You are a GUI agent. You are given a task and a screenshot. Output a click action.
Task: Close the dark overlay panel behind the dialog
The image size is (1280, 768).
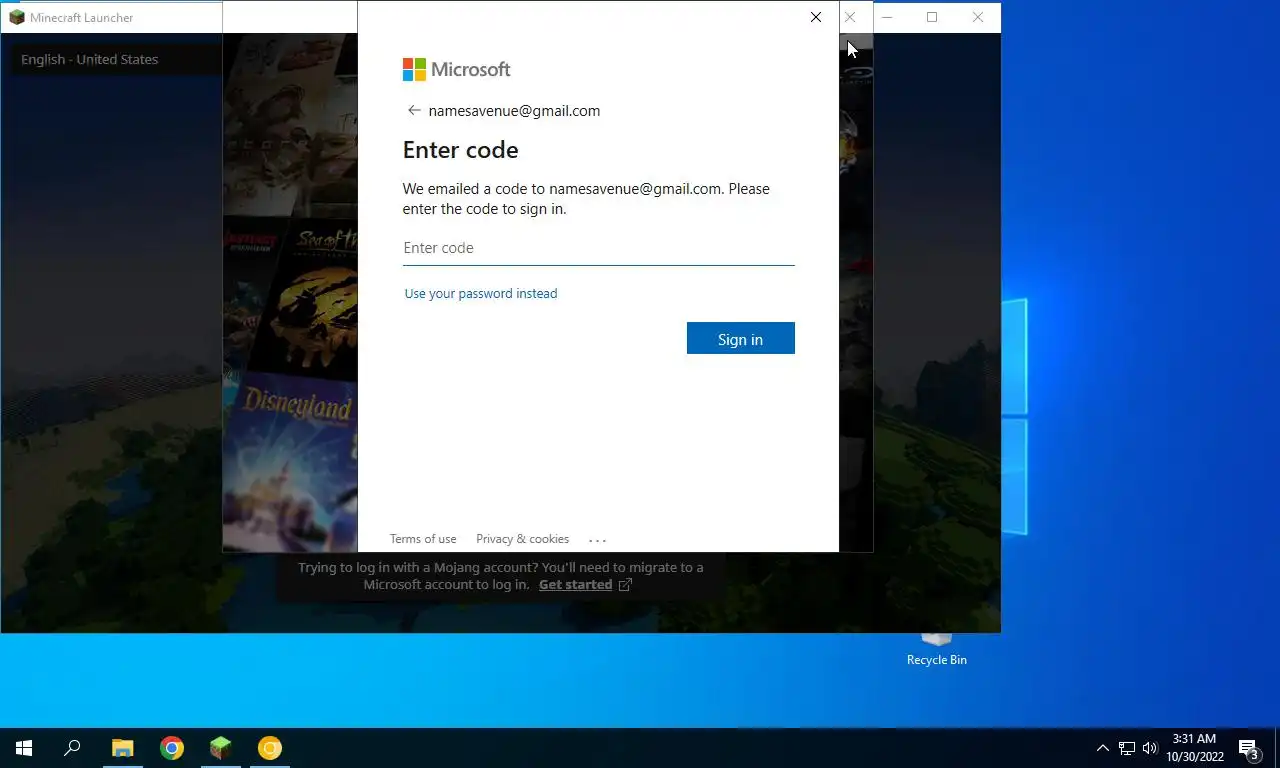850,17
